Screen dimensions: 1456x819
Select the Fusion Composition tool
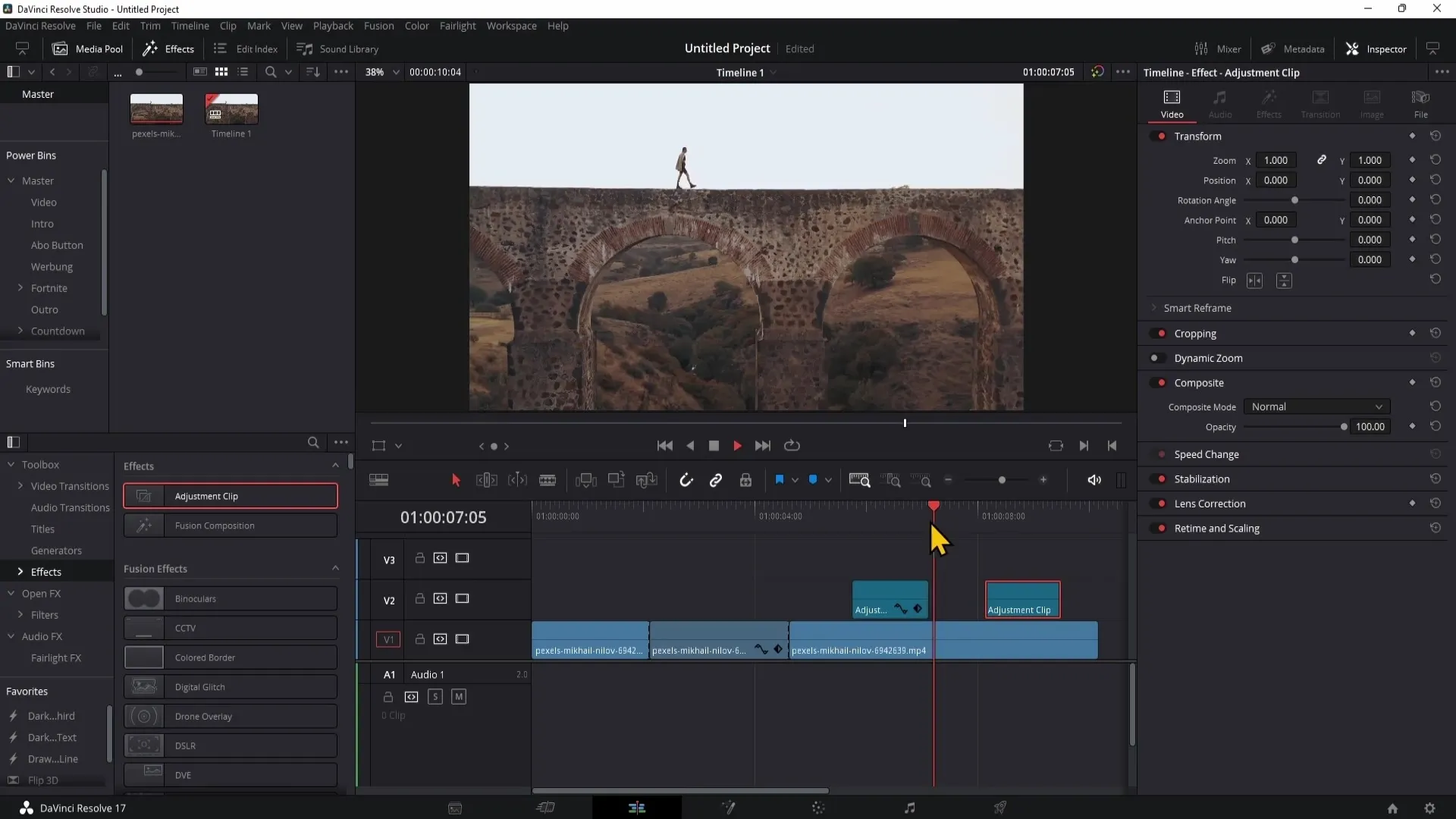tap(231, 525)
